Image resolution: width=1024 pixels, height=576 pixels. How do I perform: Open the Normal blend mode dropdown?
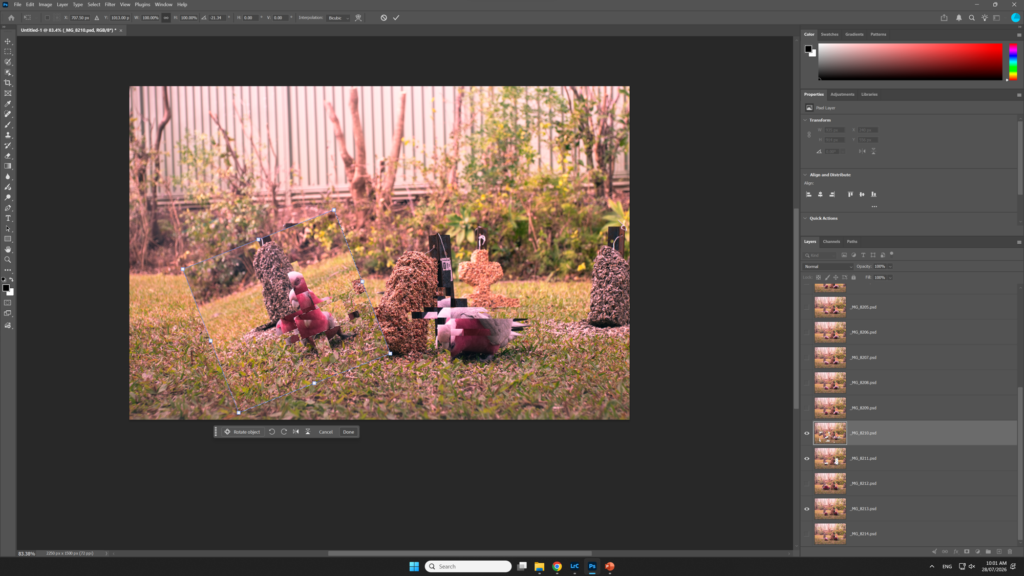pos(827,266)
